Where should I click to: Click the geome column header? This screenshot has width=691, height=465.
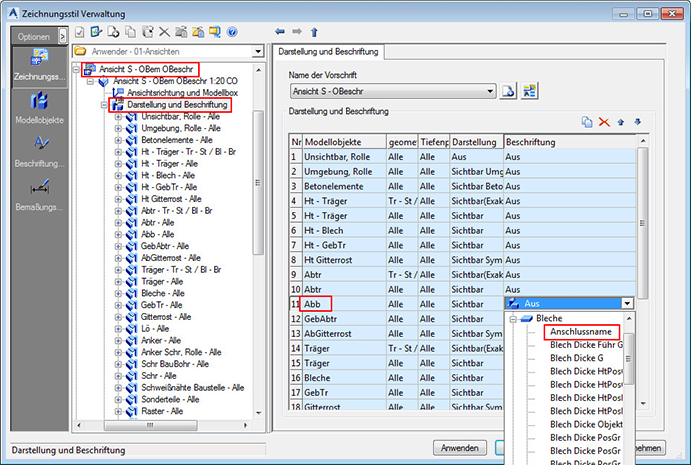pos(402,142)
